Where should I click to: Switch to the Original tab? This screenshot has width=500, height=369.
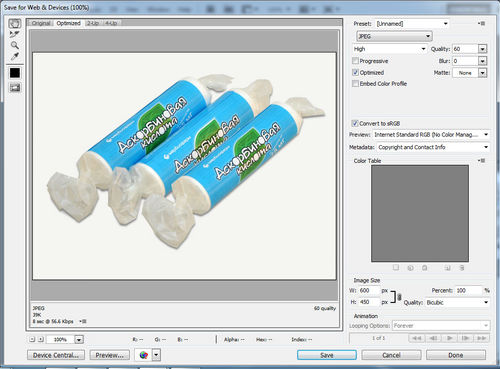pos(41,23)
